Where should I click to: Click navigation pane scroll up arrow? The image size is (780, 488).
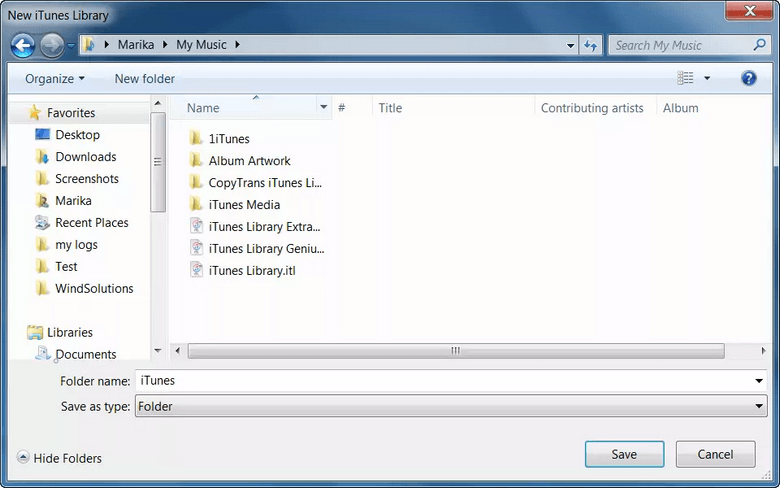pos(158,103)
